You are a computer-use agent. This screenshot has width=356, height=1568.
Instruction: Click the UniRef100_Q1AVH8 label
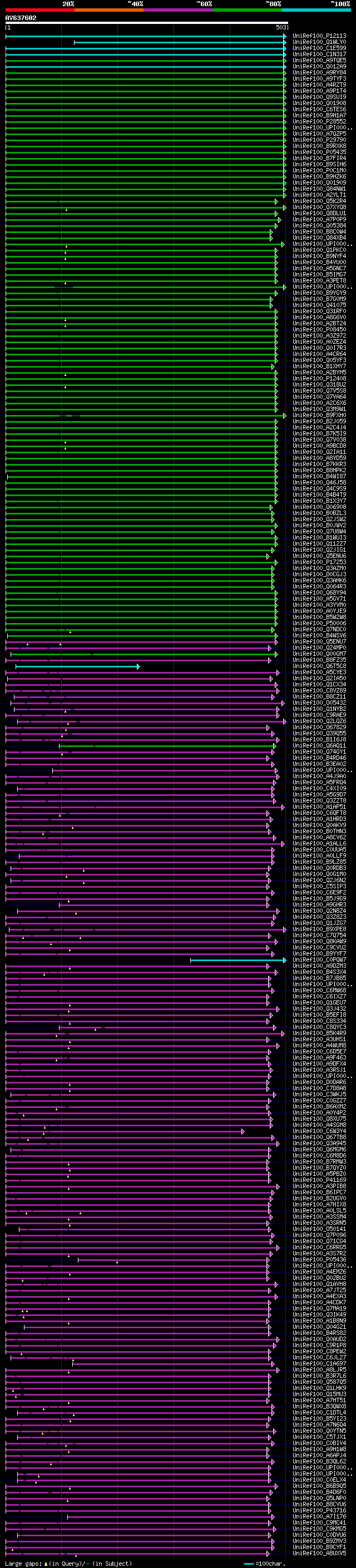[319, 1284]
